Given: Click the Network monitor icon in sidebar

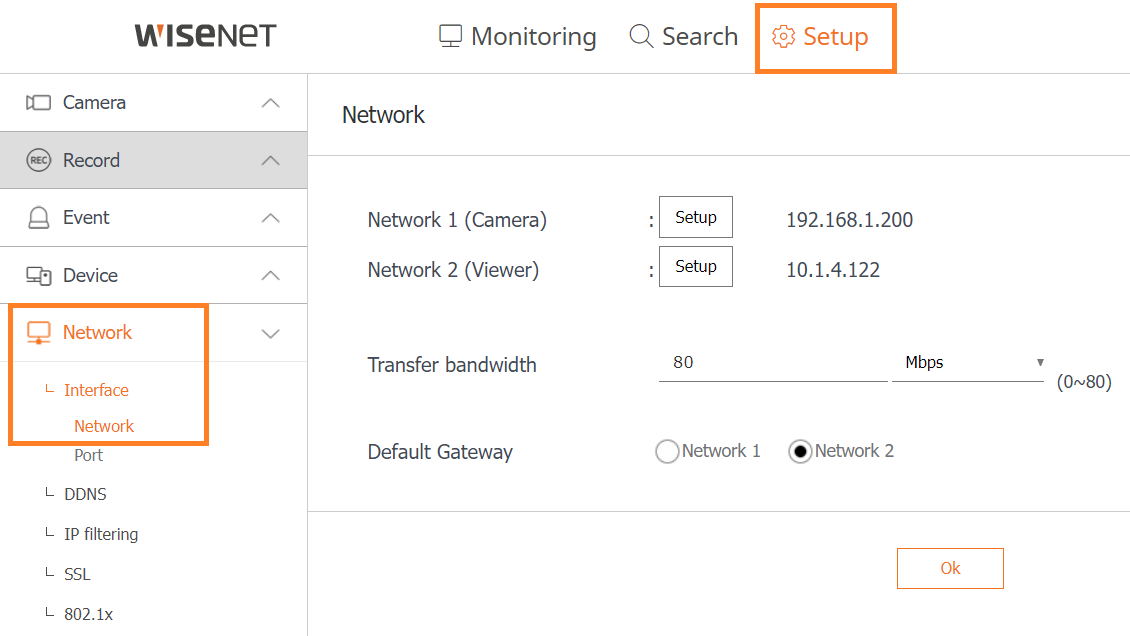Looking at the screenshot, I should click(x=38, y=333).
